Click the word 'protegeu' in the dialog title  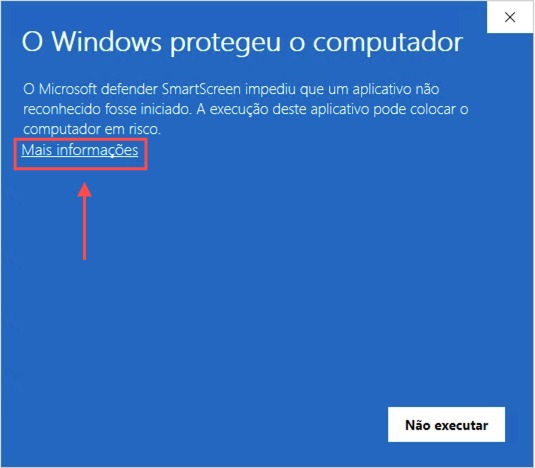[225, 43]
